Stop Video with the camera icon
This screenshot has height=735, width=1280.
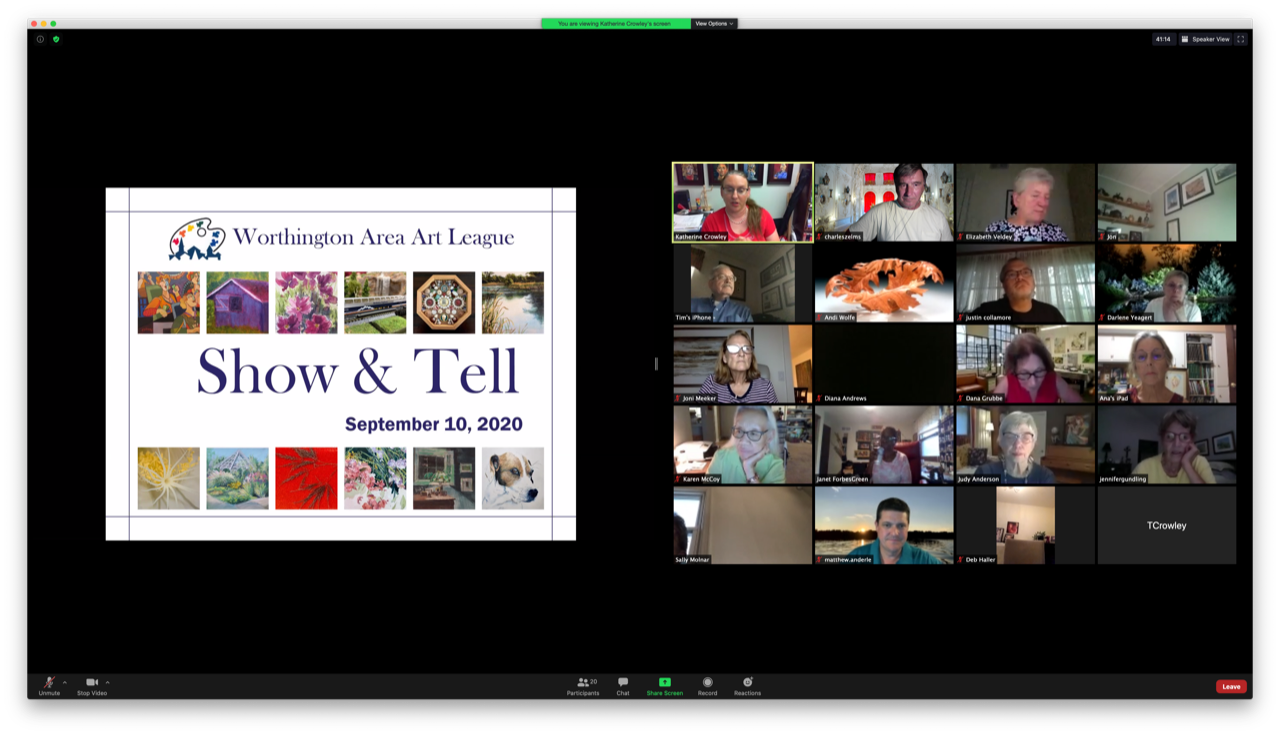pos(92,683)
